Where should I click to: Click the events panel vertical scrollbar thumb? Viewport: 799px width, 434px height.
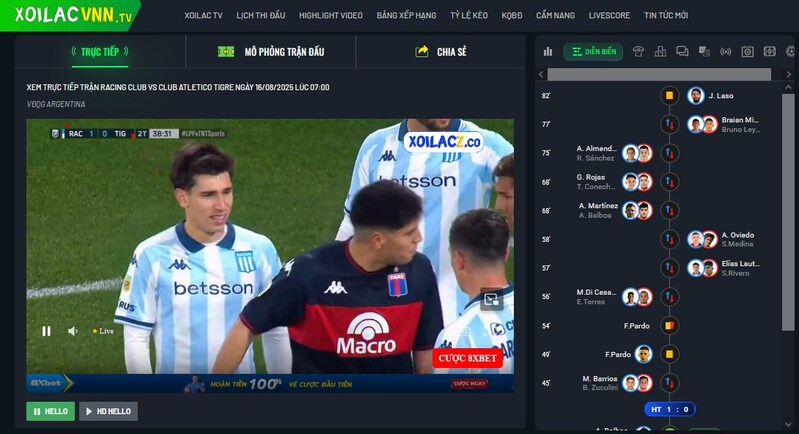point(788,212)
